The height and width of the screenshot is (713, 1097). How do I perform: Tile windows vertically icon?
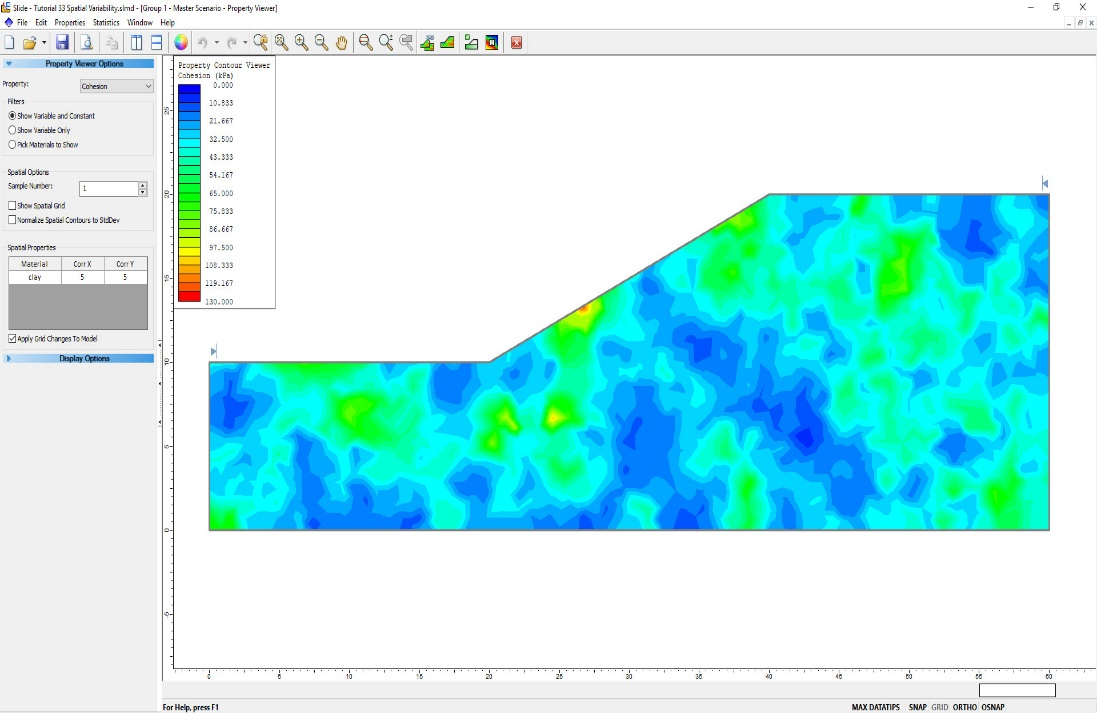tap(136, 43)
